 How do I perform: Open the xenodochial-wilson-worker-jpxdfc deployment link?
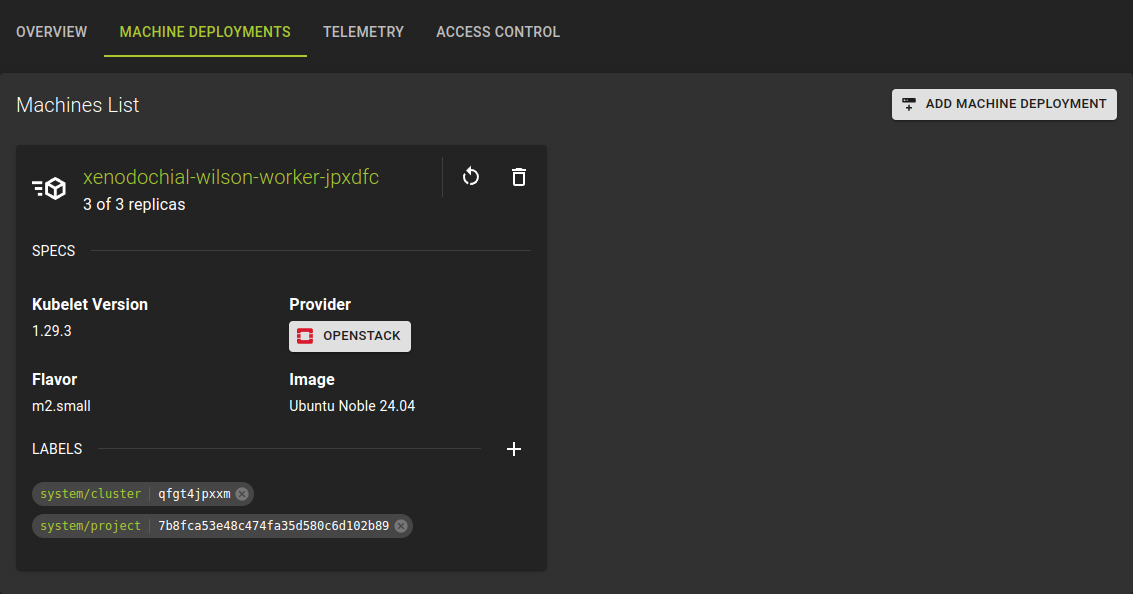click(231, 177)
